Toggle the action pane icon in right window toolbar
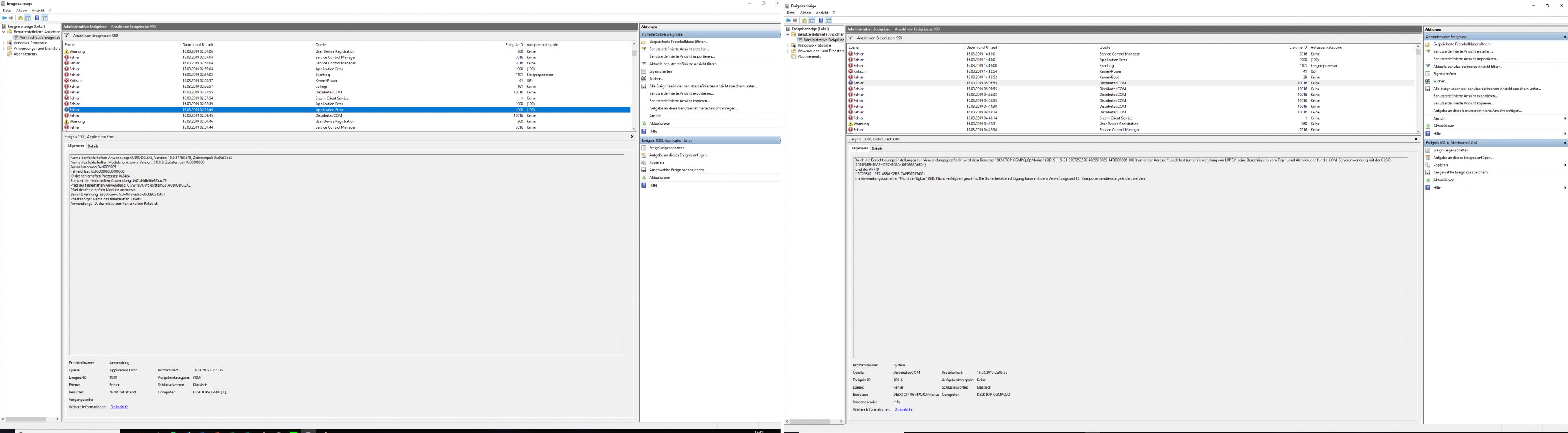Image resolution: width=1568 pixels, height=433 pixels. [x=829, y=21]
